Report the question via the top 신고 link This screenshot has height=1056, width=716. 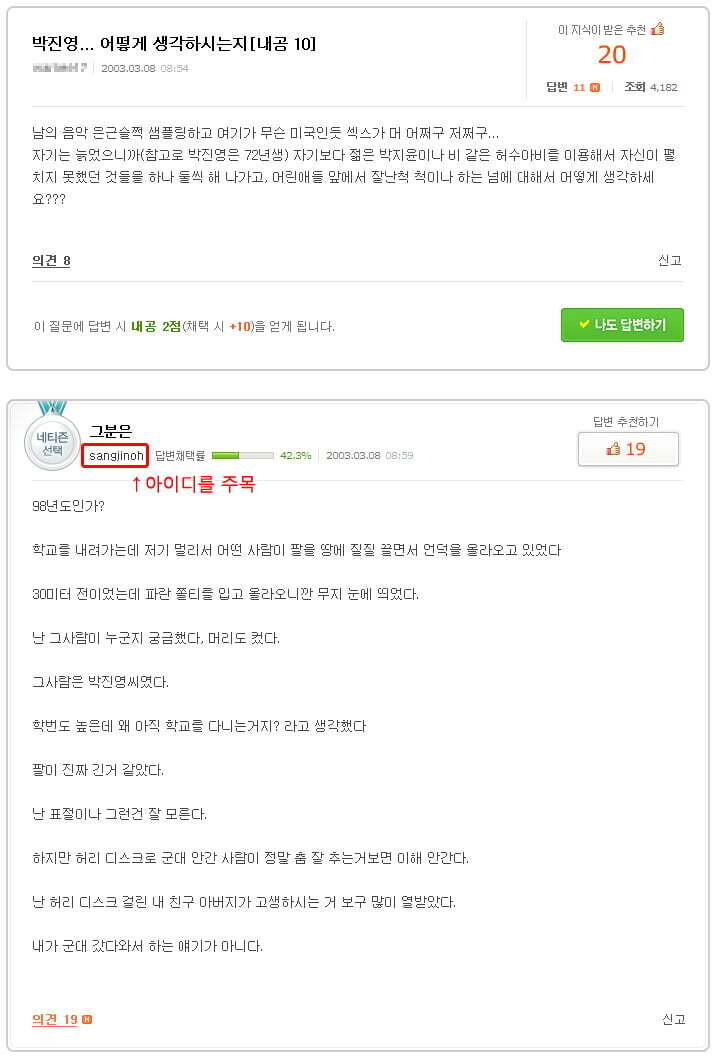(670, 260)
